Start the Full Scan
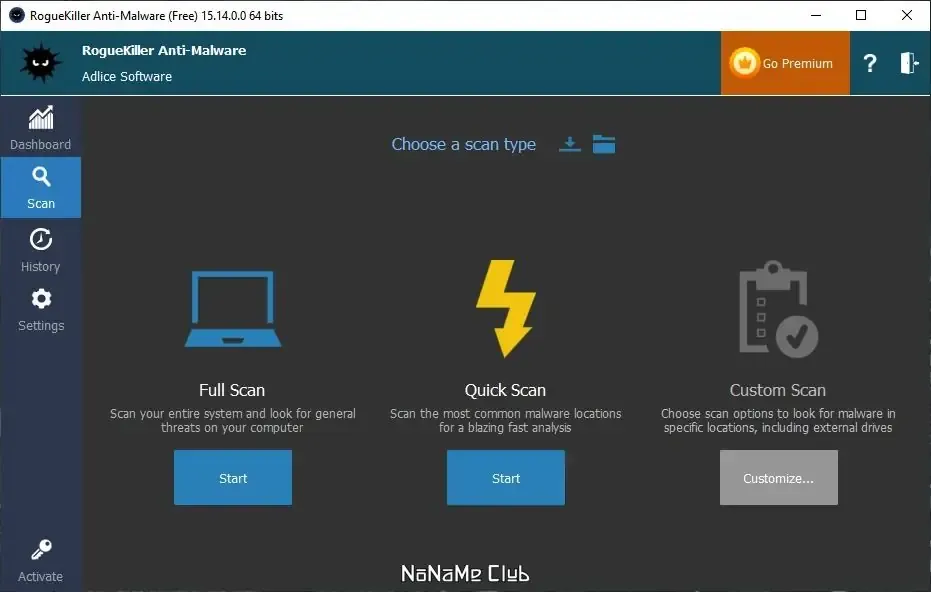Screen dimensions: 931x592 tap(233, 478)
